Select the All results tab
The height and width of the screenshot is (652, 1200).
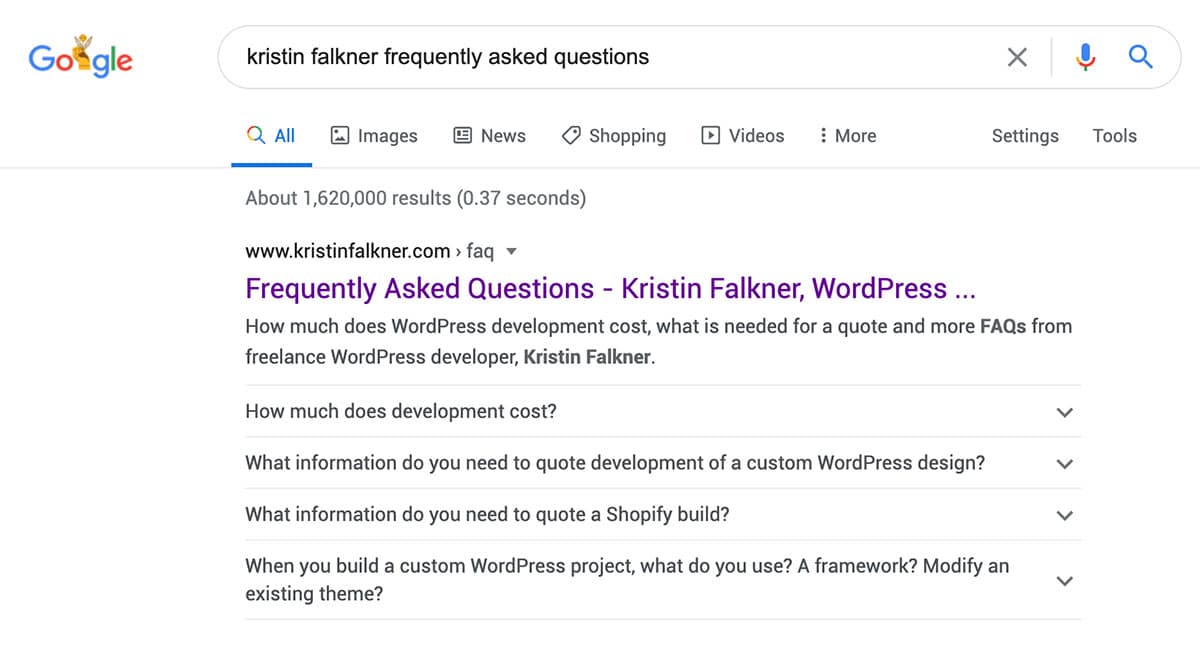pyautogui.click(x=271, y=136)
